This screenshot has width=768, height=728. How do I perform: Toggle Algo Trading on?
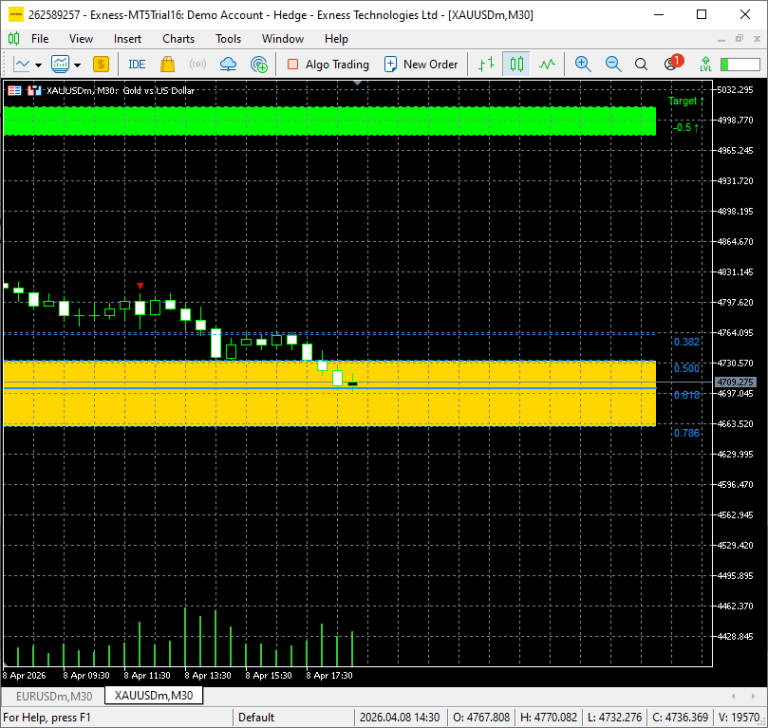pos(328,64)
